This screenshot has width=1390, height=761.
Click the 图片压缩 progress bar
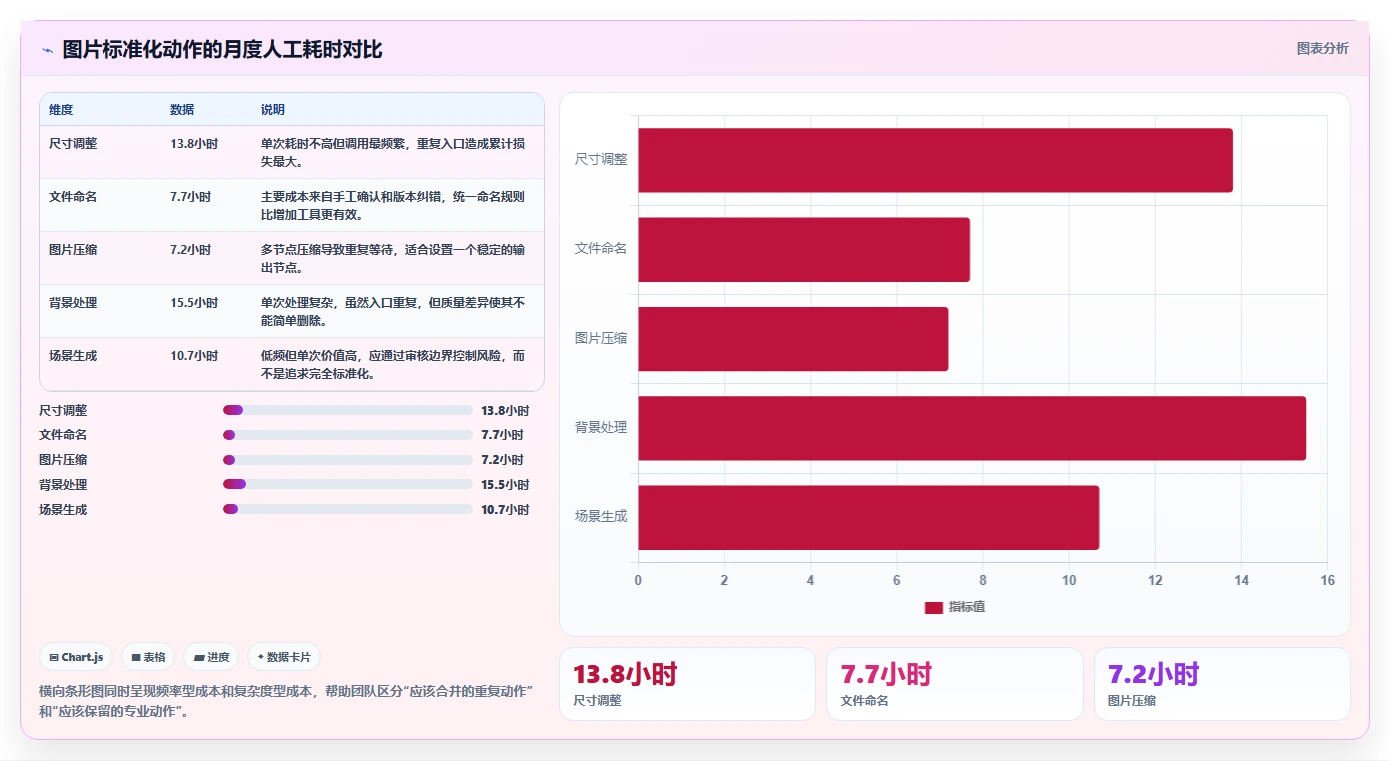tap(348, 460)
